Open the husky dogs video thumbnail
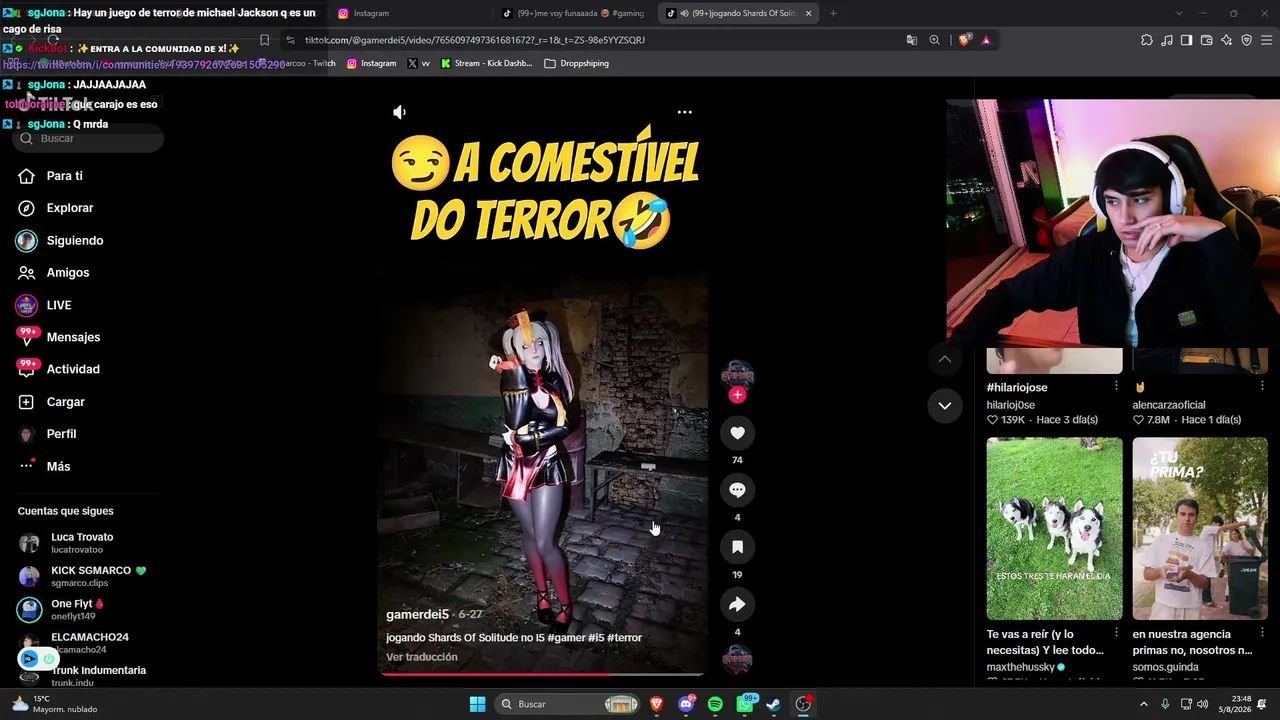1280x720 pixels. click(1054, 528)
